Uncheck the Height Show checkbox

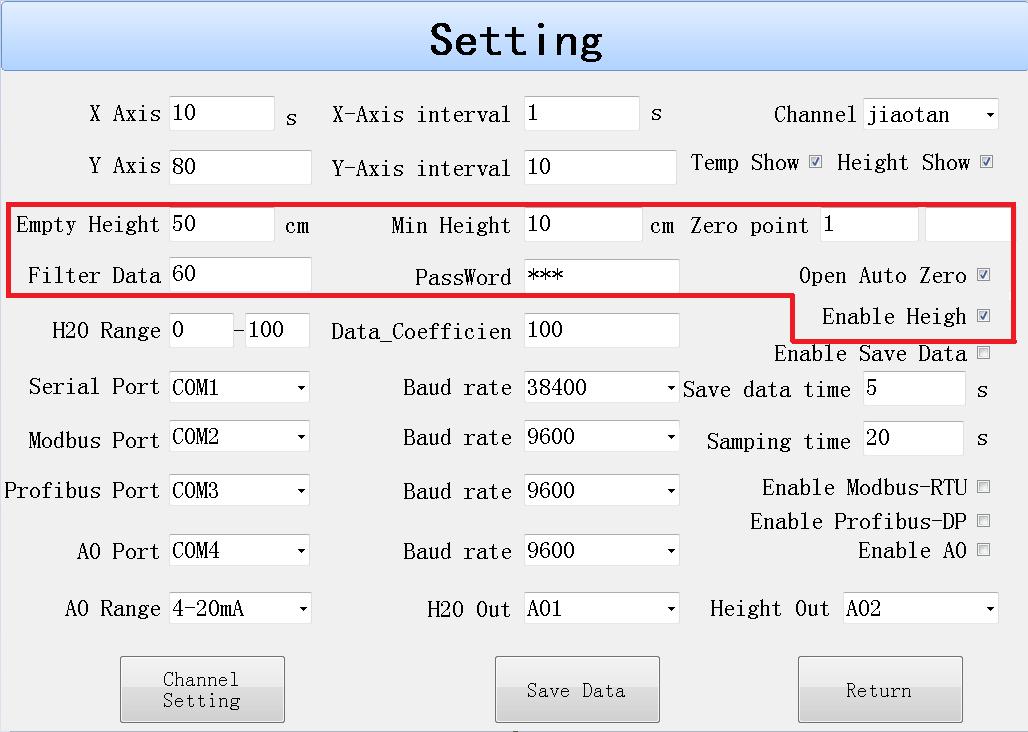(x=986, y=162)
